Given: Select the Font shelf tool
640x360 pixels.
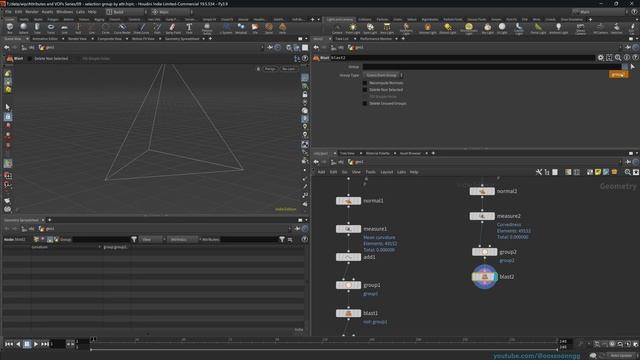Looking at the screenshot, I should point(189,28).
